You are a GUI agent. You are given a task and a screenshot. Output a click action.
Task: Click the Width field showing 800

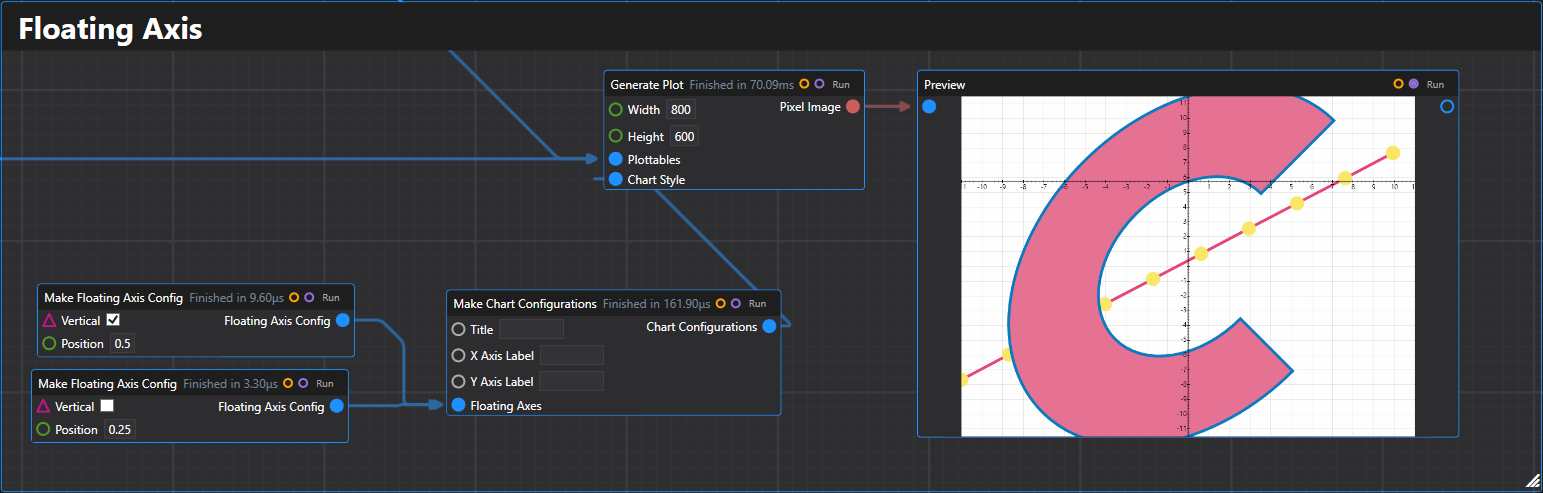680,110
